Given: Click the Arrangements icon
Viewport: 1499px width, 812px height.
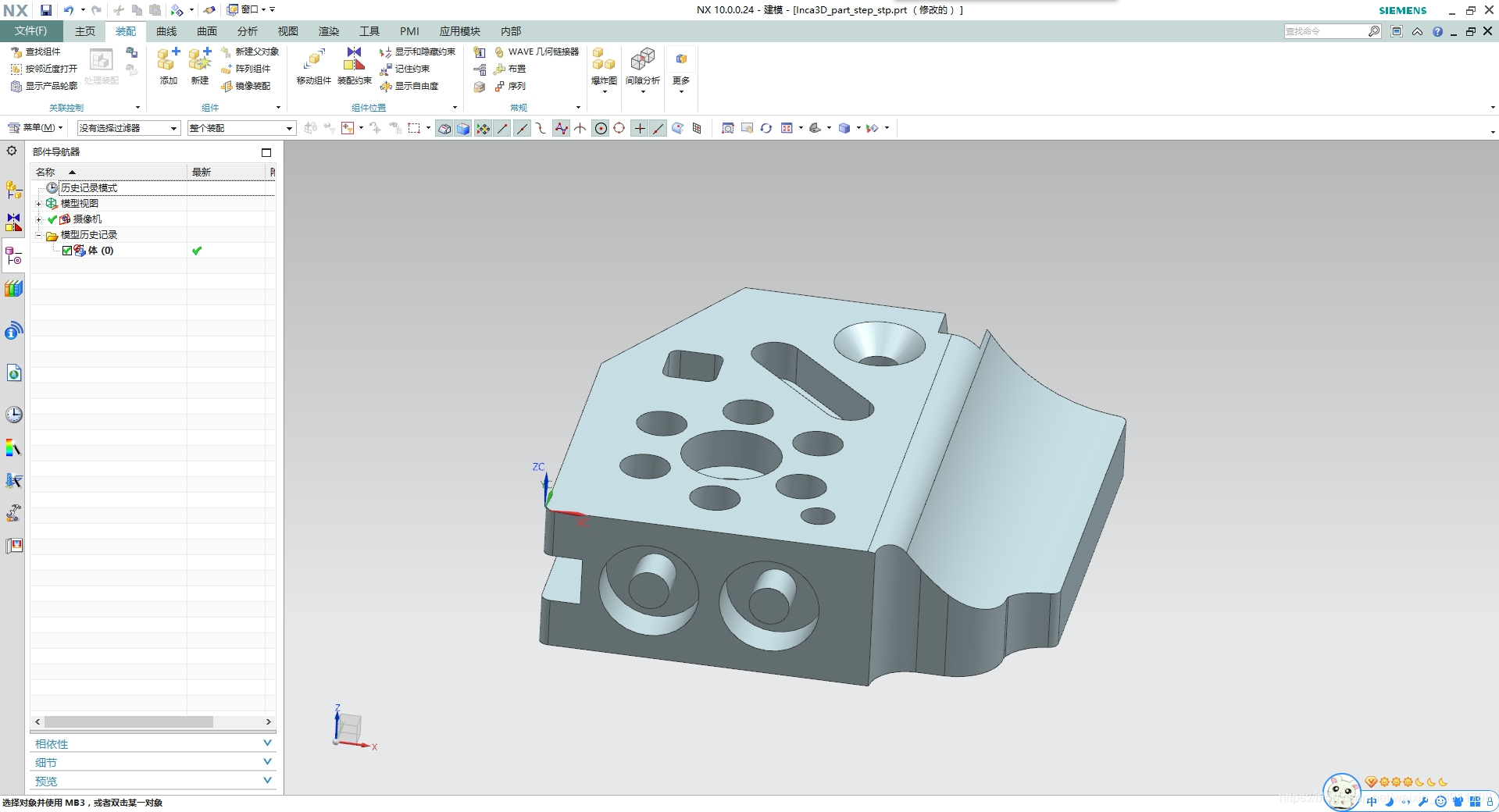Looking at the screenshot, I should tap(499, 69).
